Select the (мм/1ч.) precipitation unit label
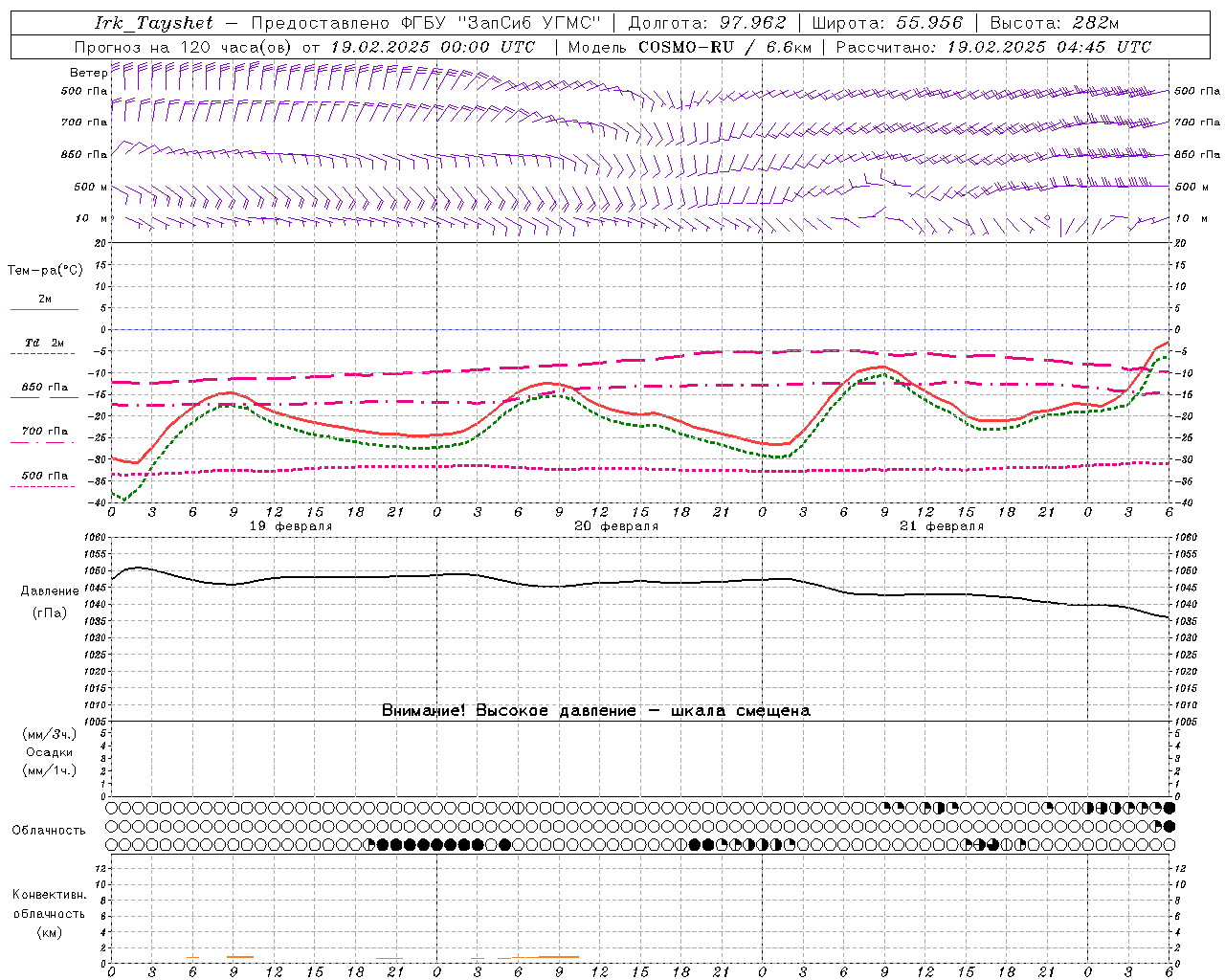1225x980 pixels. point(50,770)
